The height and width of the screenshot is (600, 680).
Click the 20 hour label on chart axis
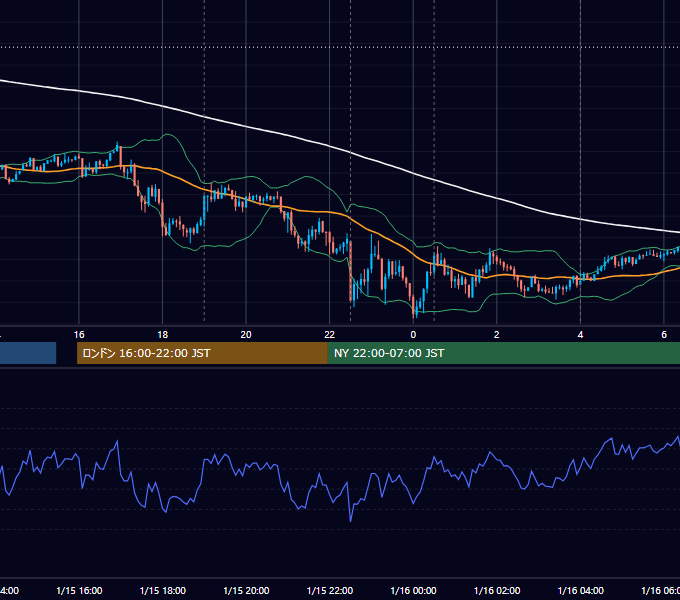[246, 334]
